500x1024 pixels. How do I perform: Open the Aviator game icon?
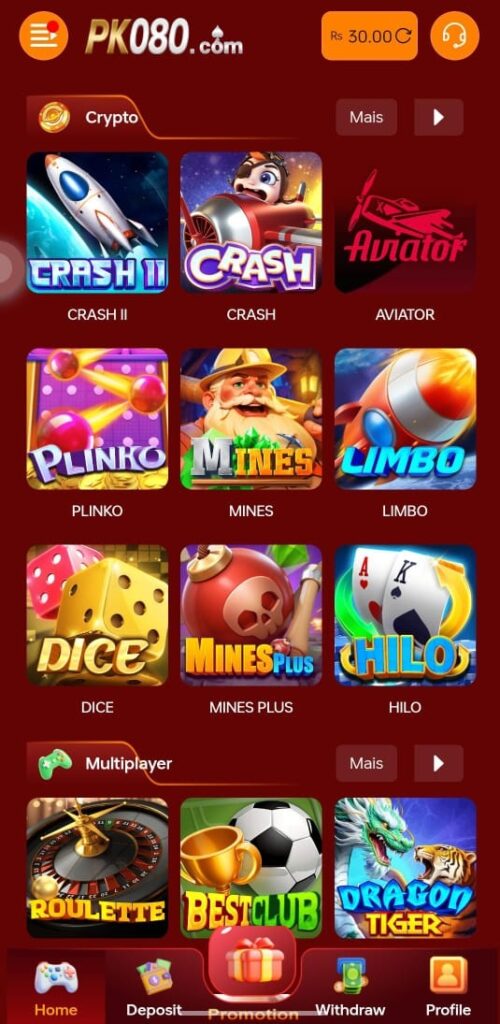[x=405, y=223]
